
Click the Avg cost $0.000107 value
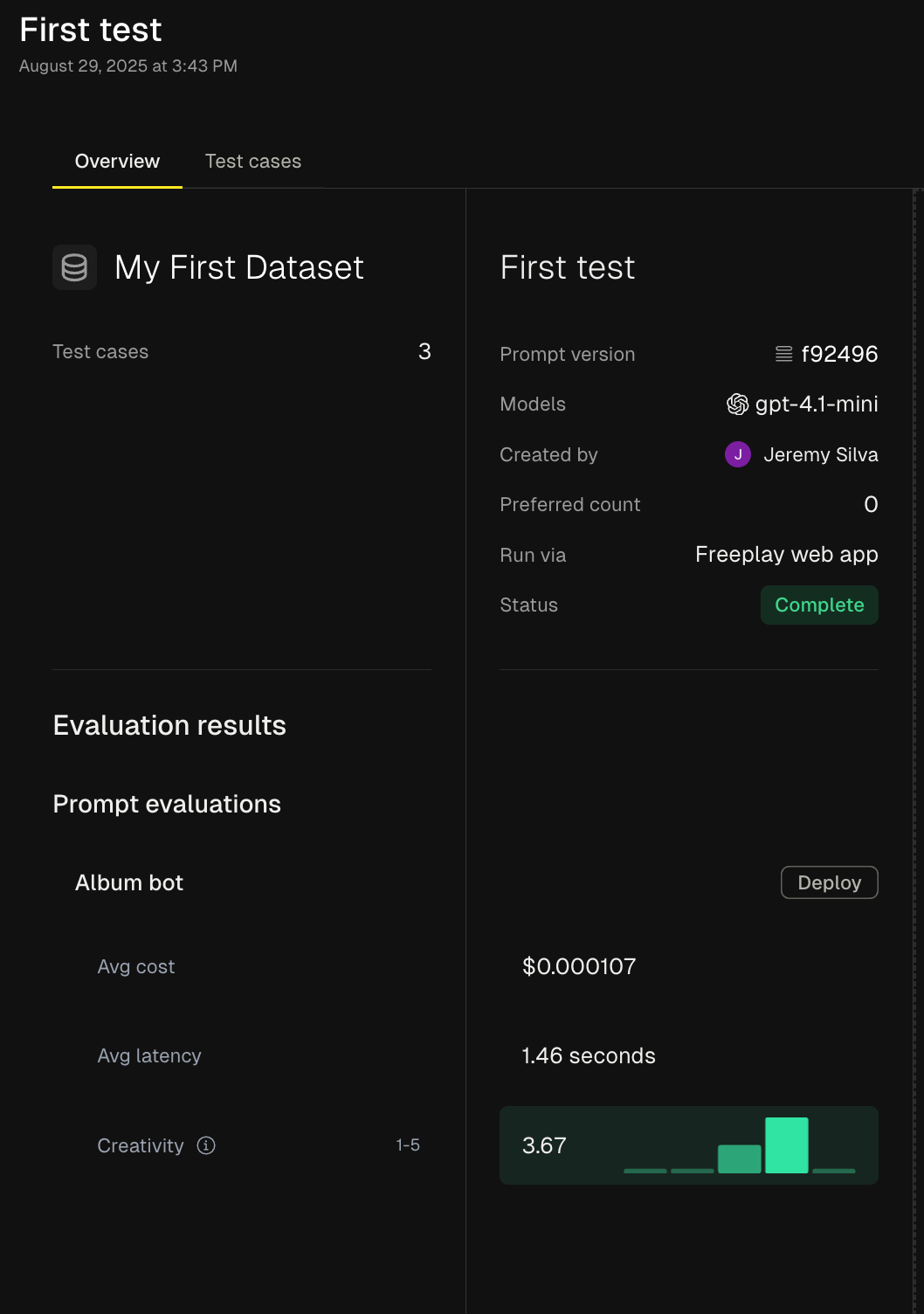coord(578,966)
